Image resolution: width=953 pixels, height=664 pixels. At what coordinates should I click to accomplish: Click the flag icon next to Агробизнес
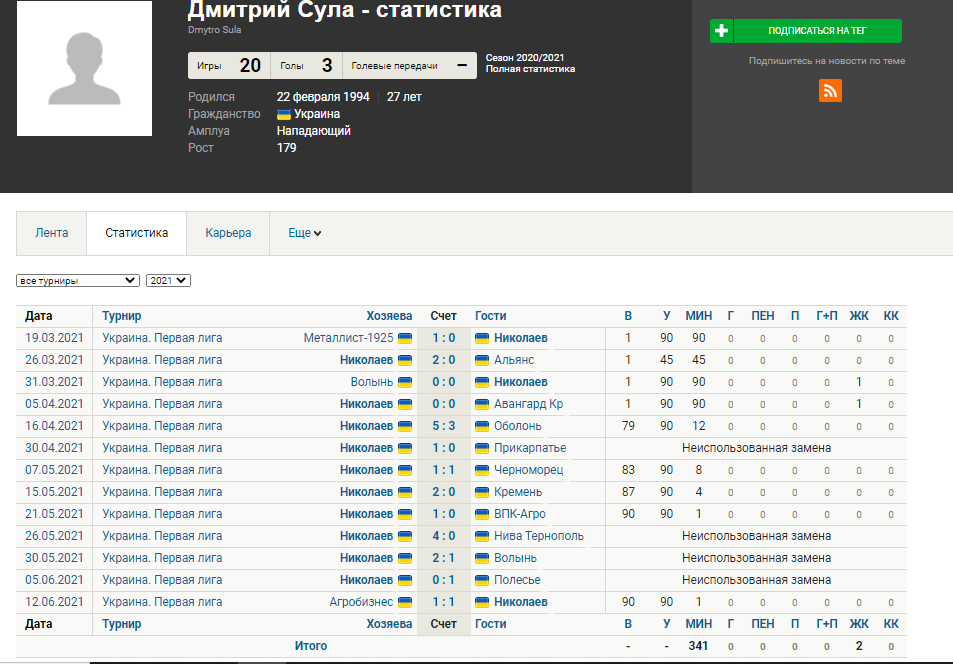[405, 602]
